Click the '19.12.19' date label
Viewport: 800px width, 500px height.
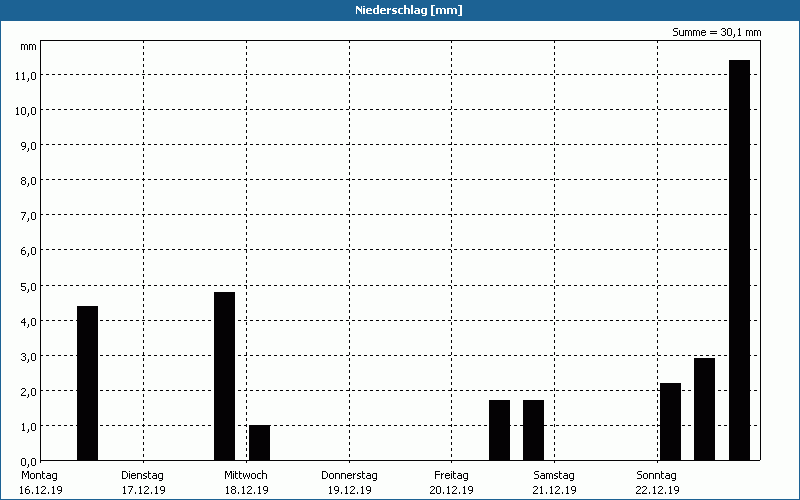pyautogui.click(x=349, y=490)
